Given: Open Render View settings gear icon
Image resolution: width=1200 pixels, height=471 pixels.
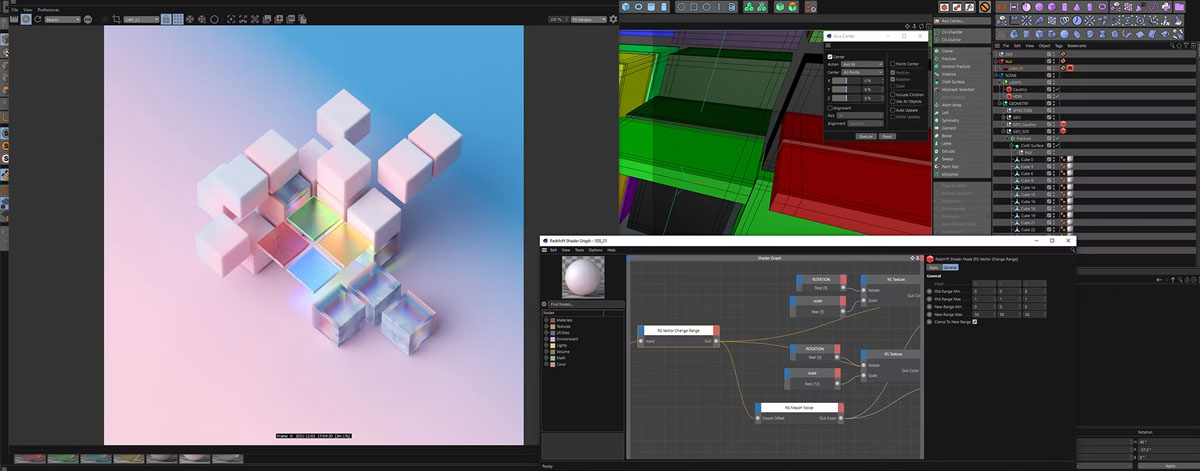Looking at the screenshot, I should tap(613, 19).
